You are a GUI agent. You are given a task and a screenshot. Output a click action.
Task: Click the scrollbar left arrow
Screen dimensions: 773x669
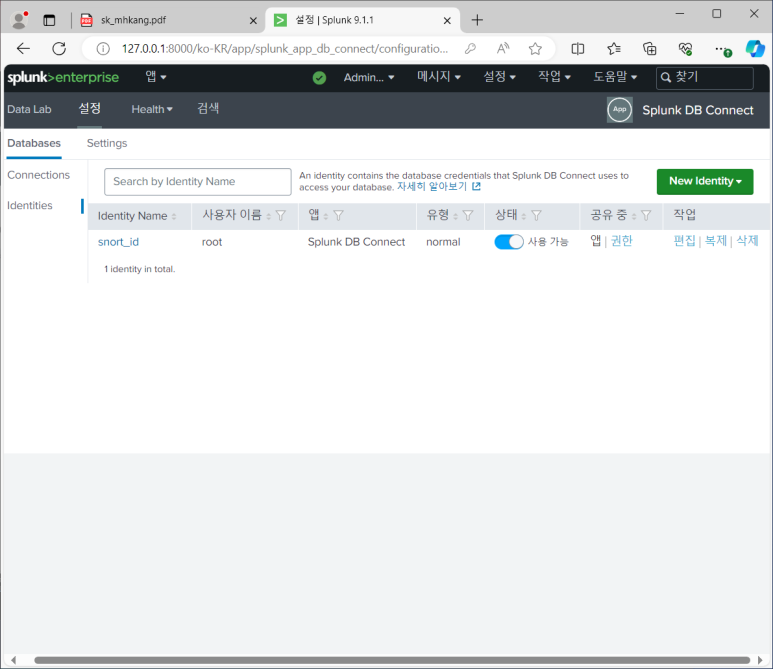click(14, 660)
